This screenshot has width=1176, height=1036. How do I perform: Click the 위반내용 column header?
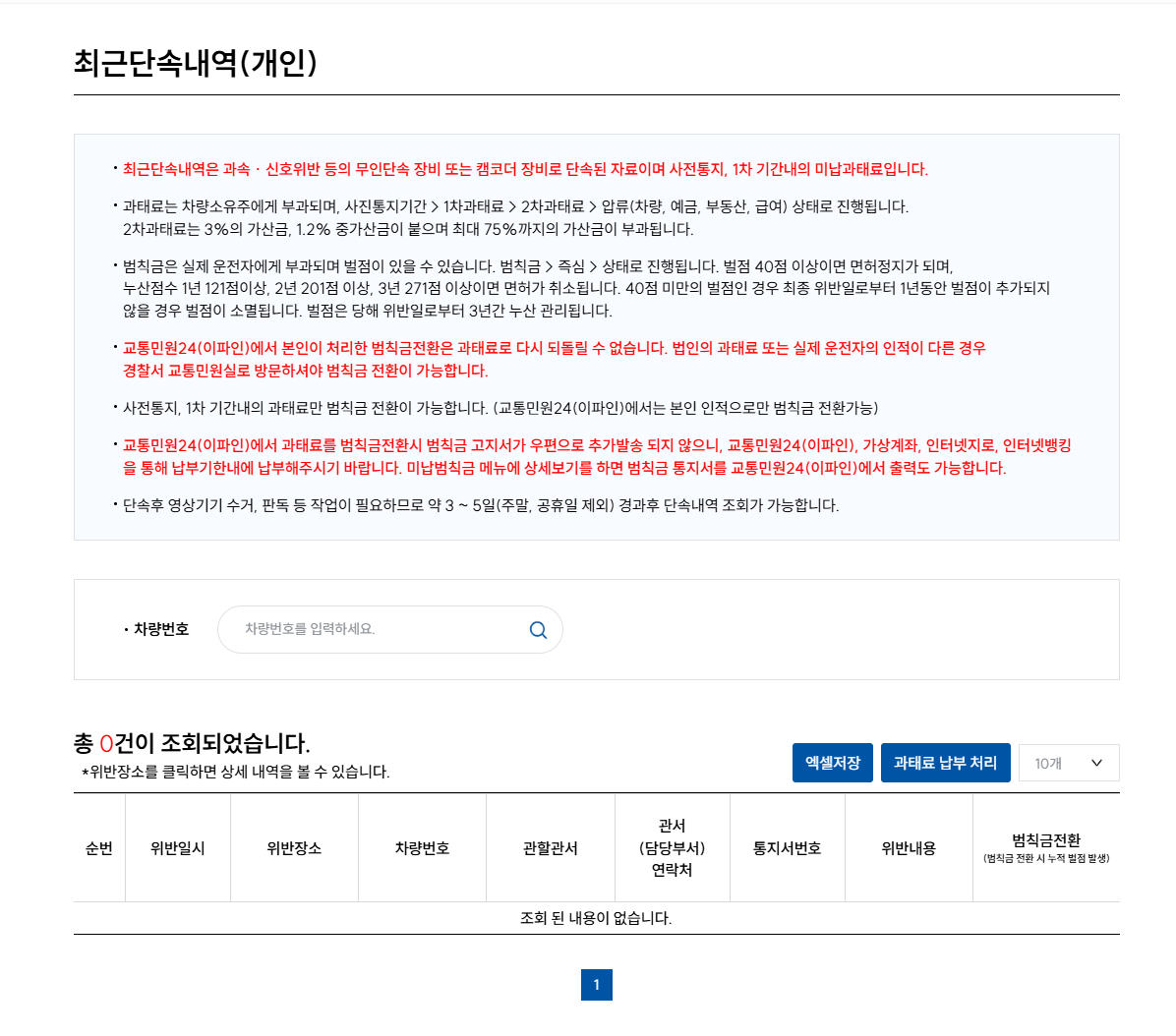(x=909, y=846)
